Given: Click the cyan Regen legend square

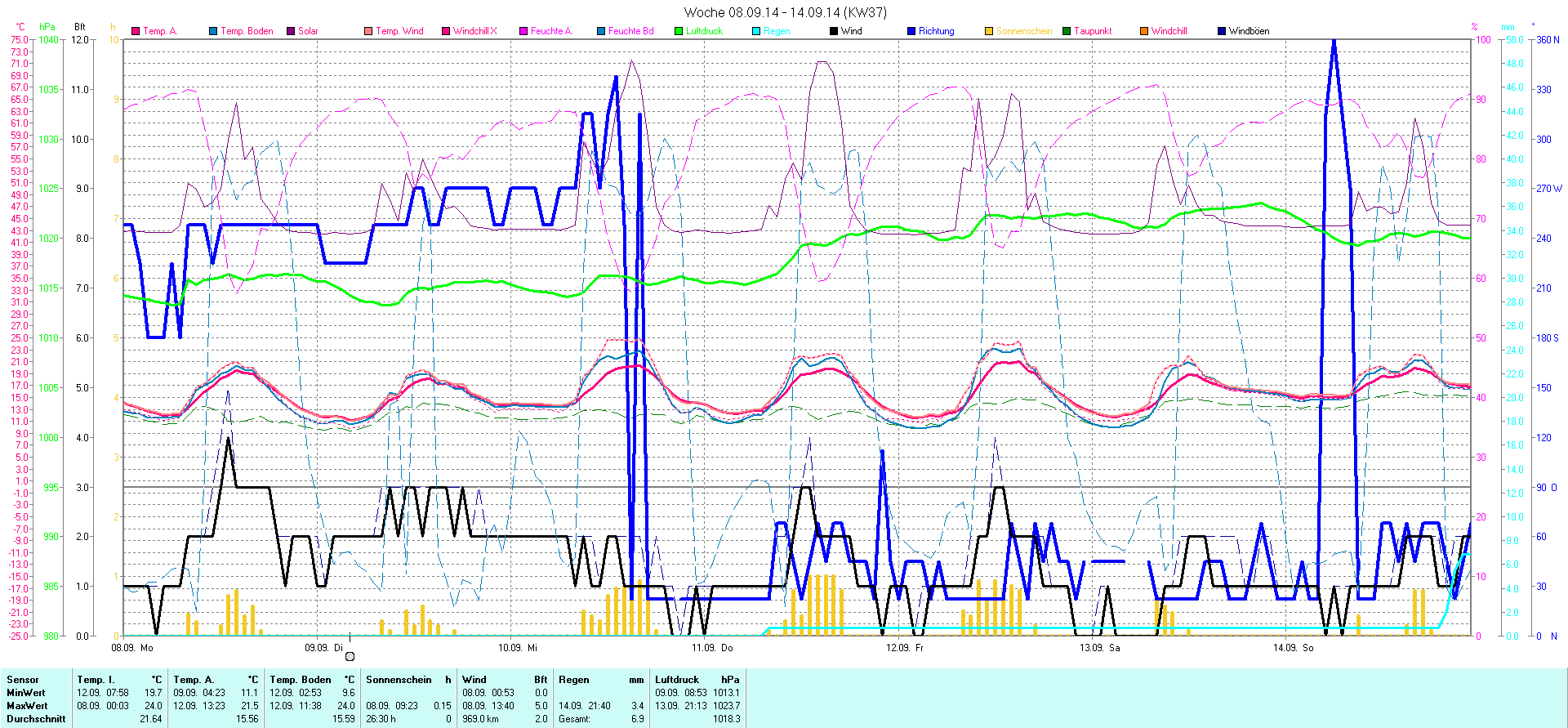Looking at the screenshot, I should point(756,31).
